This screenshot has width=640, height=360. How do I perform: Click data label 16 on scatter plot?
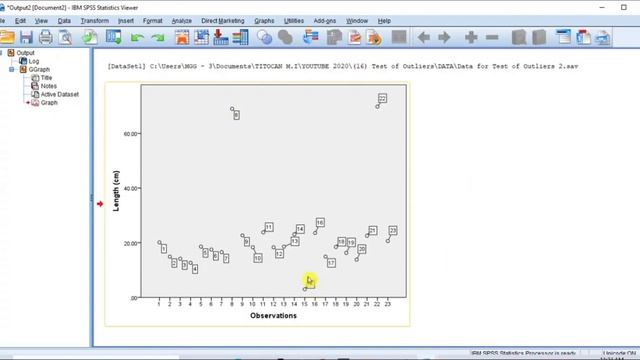point(320,222)
